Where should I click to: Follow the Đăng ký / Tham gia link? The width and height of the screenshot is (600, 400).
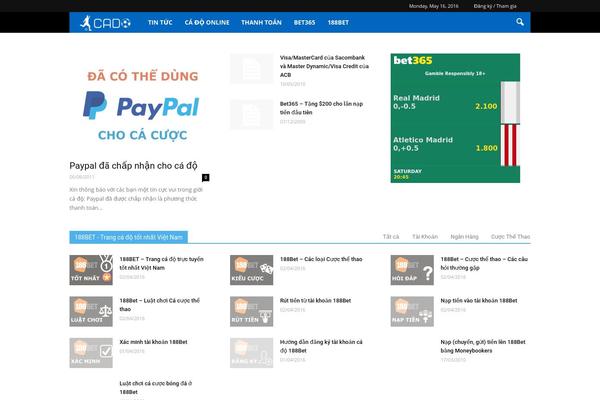[495, 6]
